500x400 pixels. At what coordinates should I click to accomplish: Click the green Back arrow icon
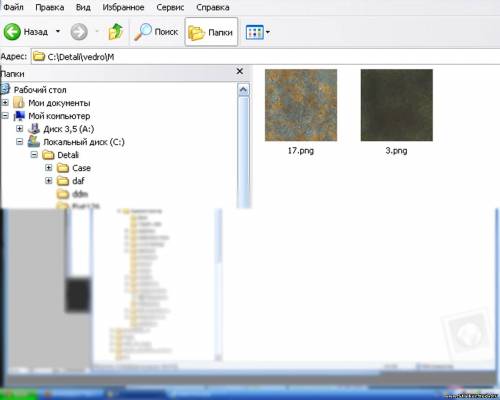[12, 32]
